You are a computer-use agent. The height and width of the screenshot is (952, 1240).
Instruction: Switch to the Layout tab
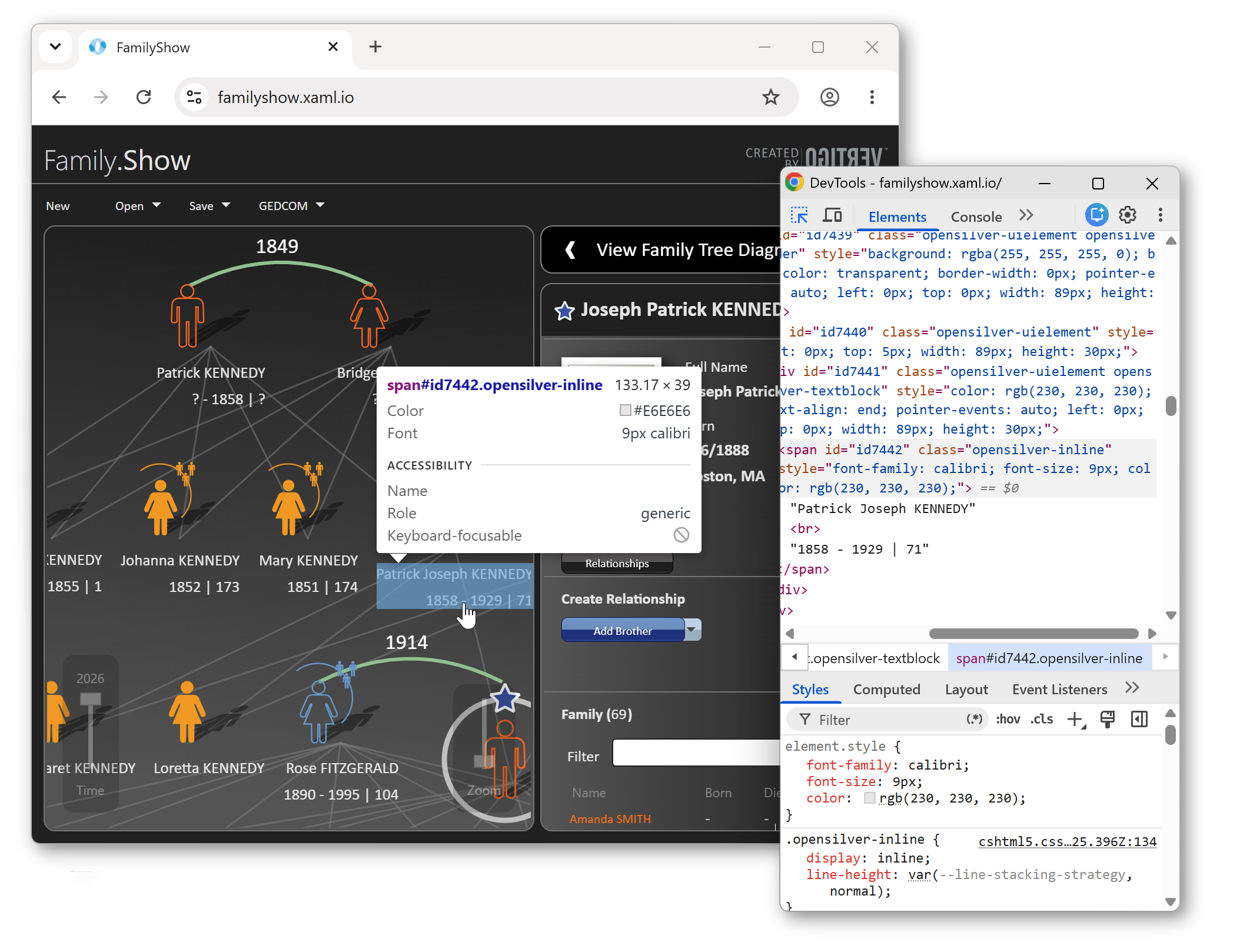pyautogui.click(x=966, y=689)
